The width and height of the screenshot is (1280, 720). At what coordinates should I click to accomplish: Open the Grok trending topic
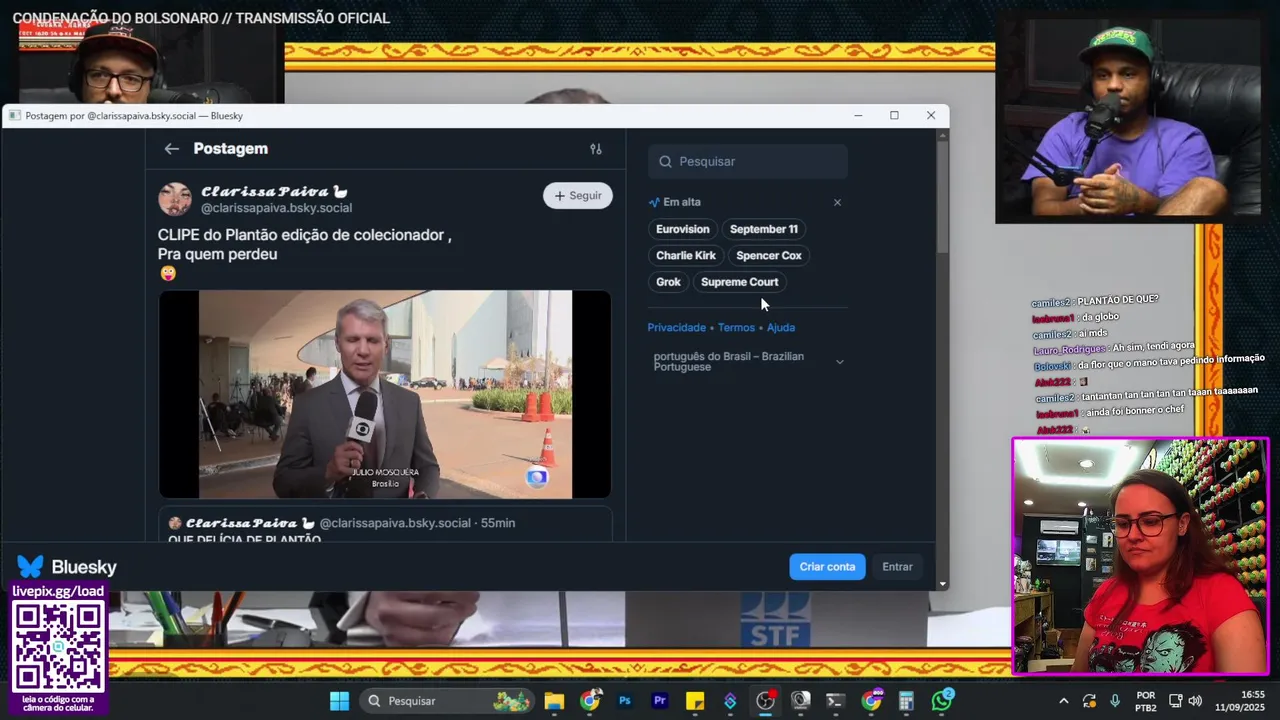[x=669, y=282]
